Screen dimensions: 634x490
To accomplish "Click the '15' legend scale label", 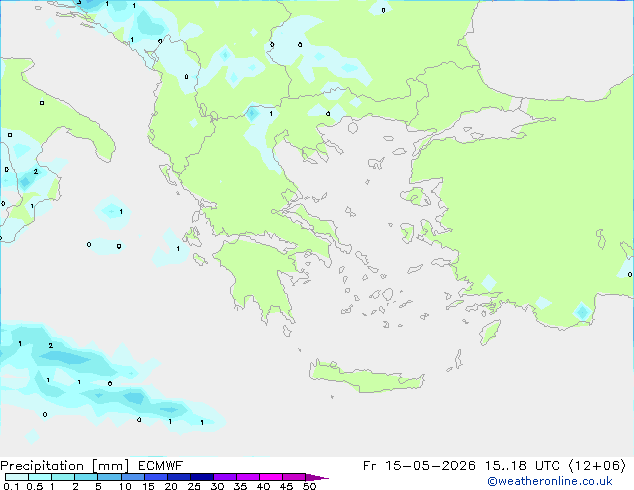I will pyautogui.click(x=148, y=486).
